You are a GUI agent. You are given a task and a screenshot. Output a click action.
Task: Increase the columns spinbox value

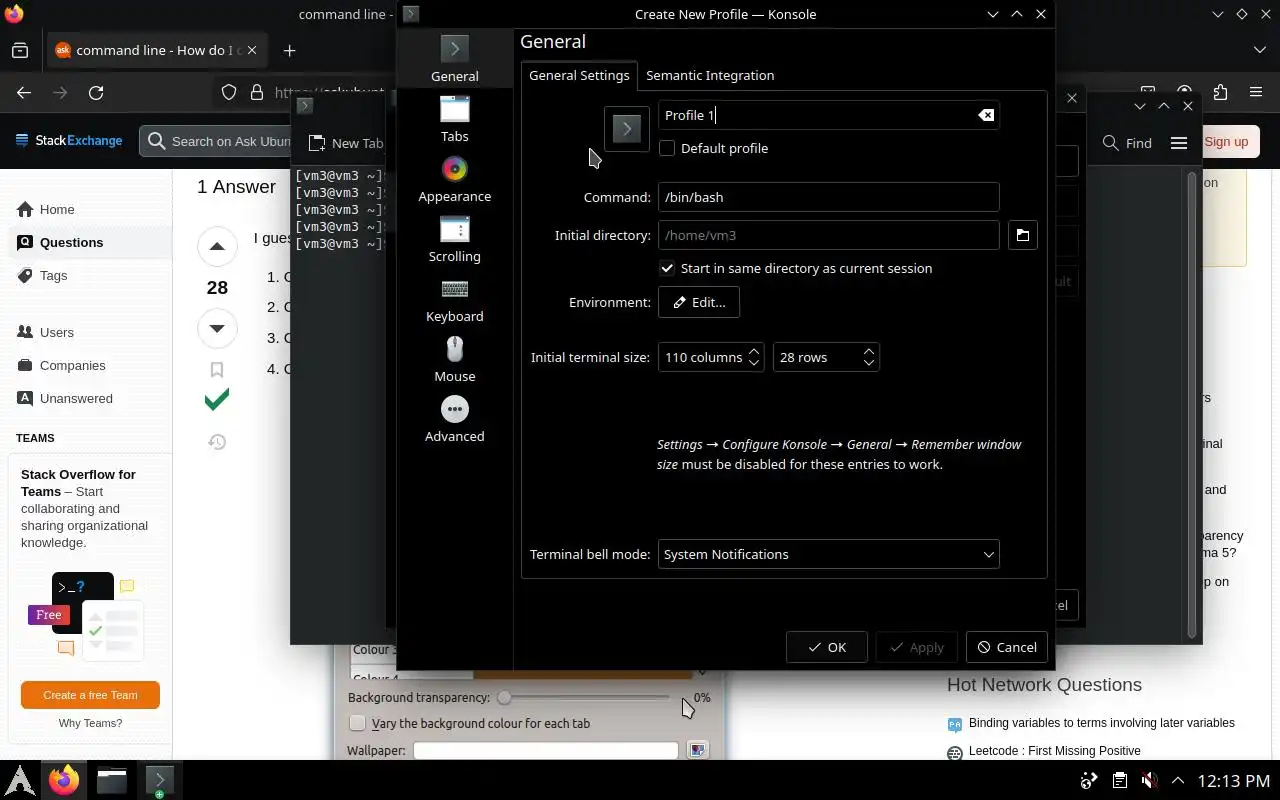(754, 350)
